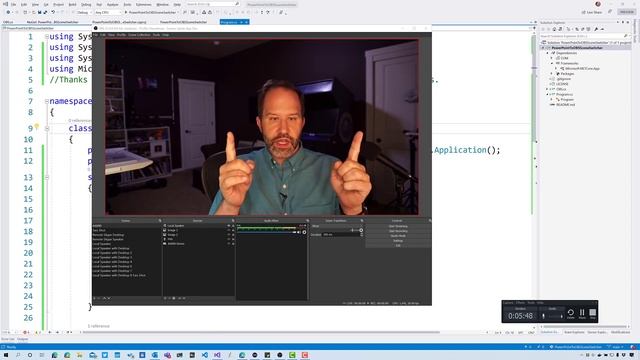Viewport: 640px width, 360px height.
Task: Click the account avatar in the Visual Studio title bar
Action: (x=598, y=4)
